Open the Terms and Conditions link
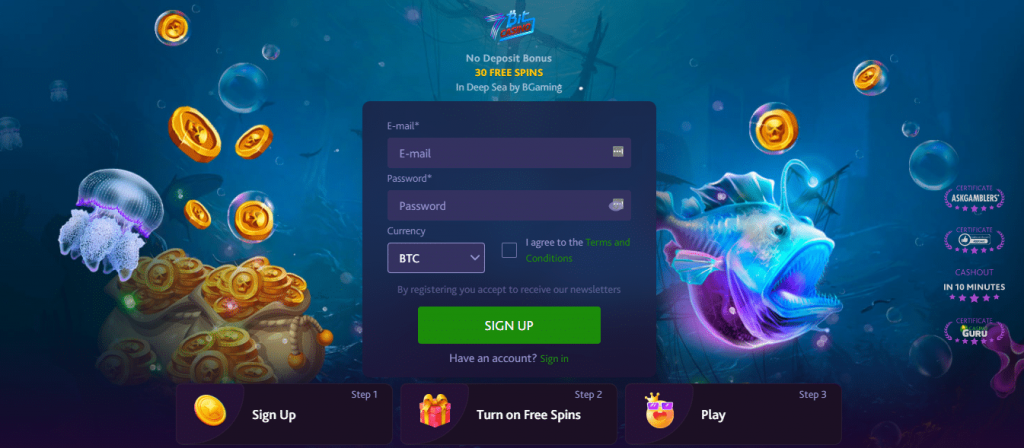Viewport: 1024px width, 448px height. point(578,250)
